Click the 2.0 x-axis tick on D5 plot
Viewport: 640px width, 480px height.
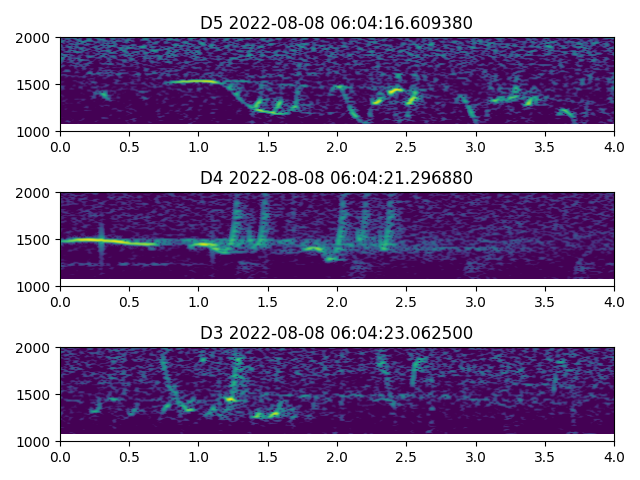tap(337, 147)
